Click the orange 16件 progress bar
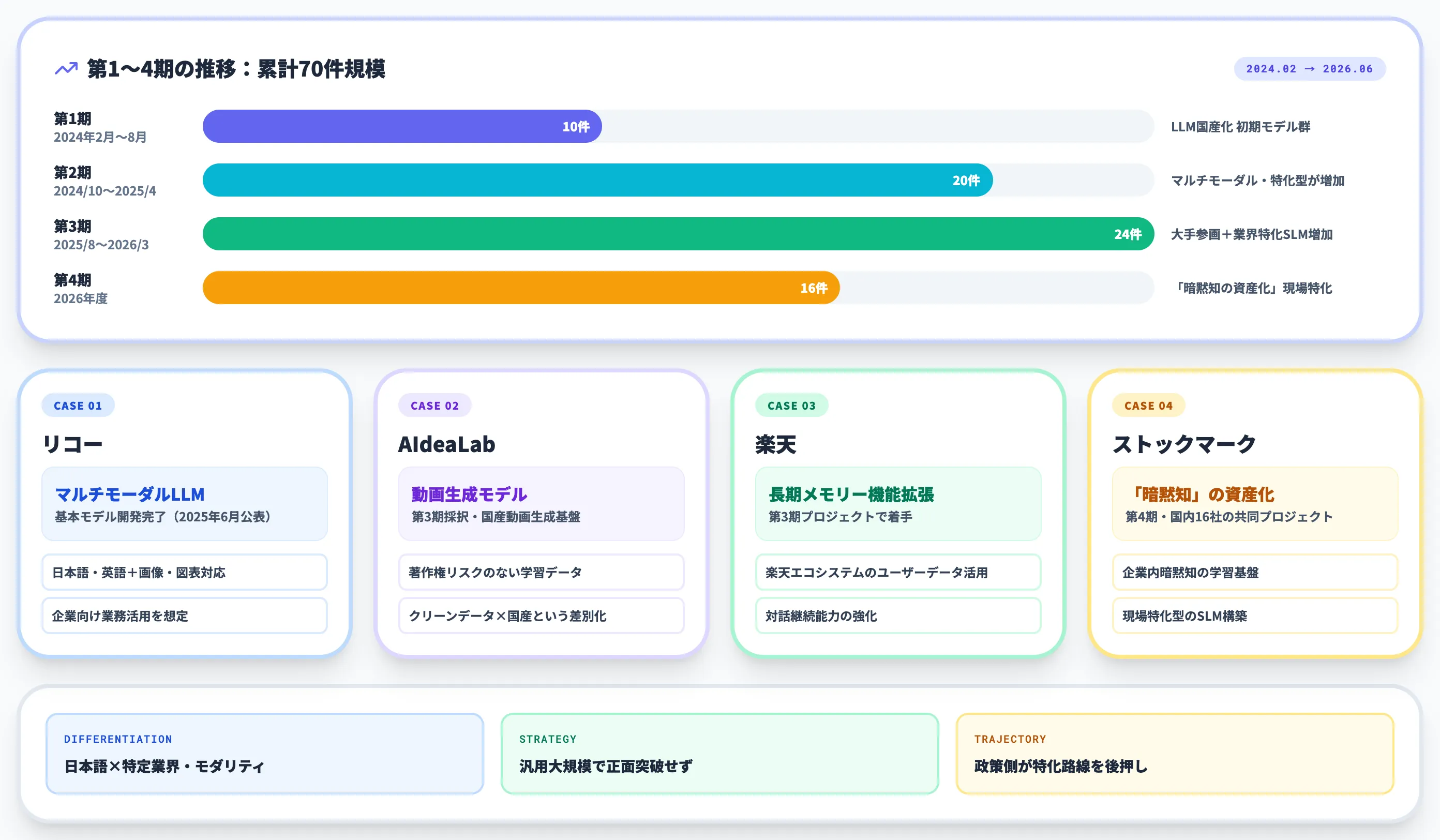This screenshot has height=840, width=1440. tap(521, 288)
